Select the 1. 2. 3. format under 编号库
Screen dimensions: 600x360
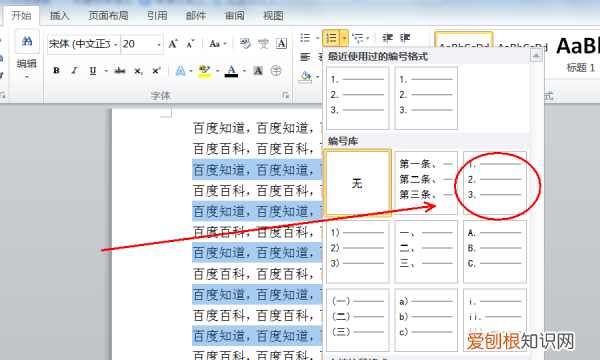[495, 183]
